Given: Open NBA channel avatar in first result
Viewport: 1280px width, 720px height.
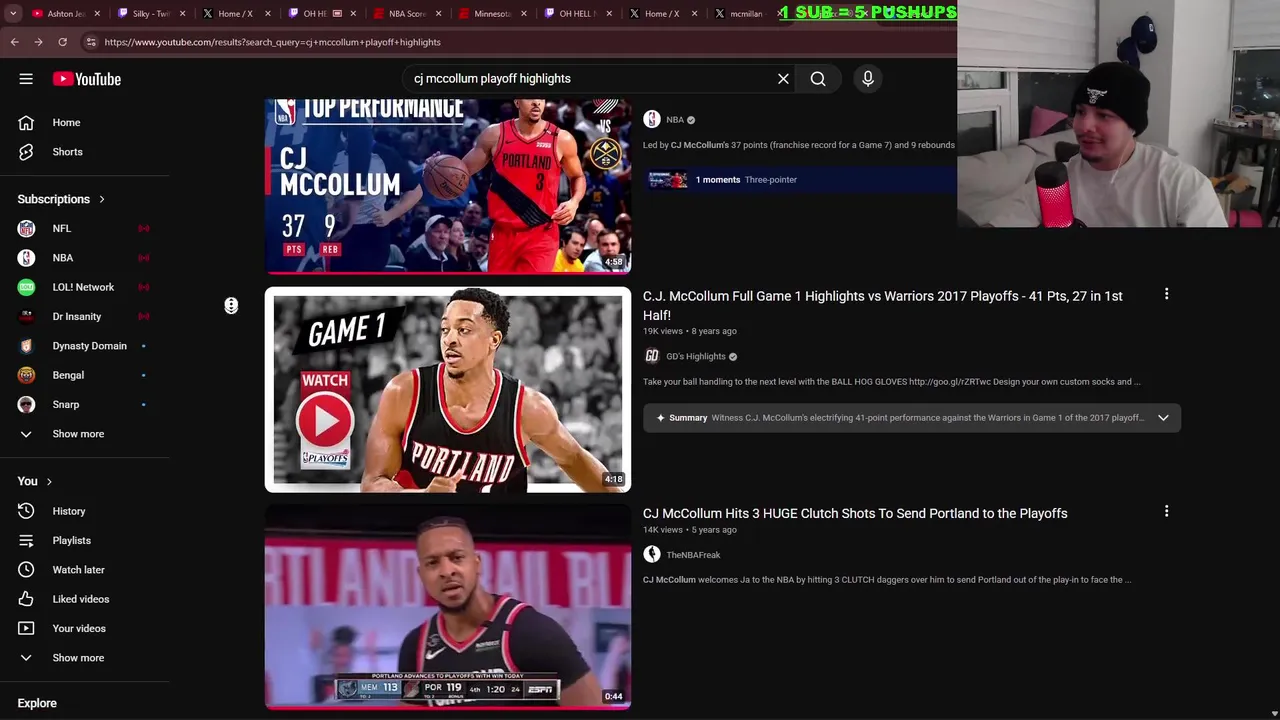Looking at the screenshot, I should 652,120.
